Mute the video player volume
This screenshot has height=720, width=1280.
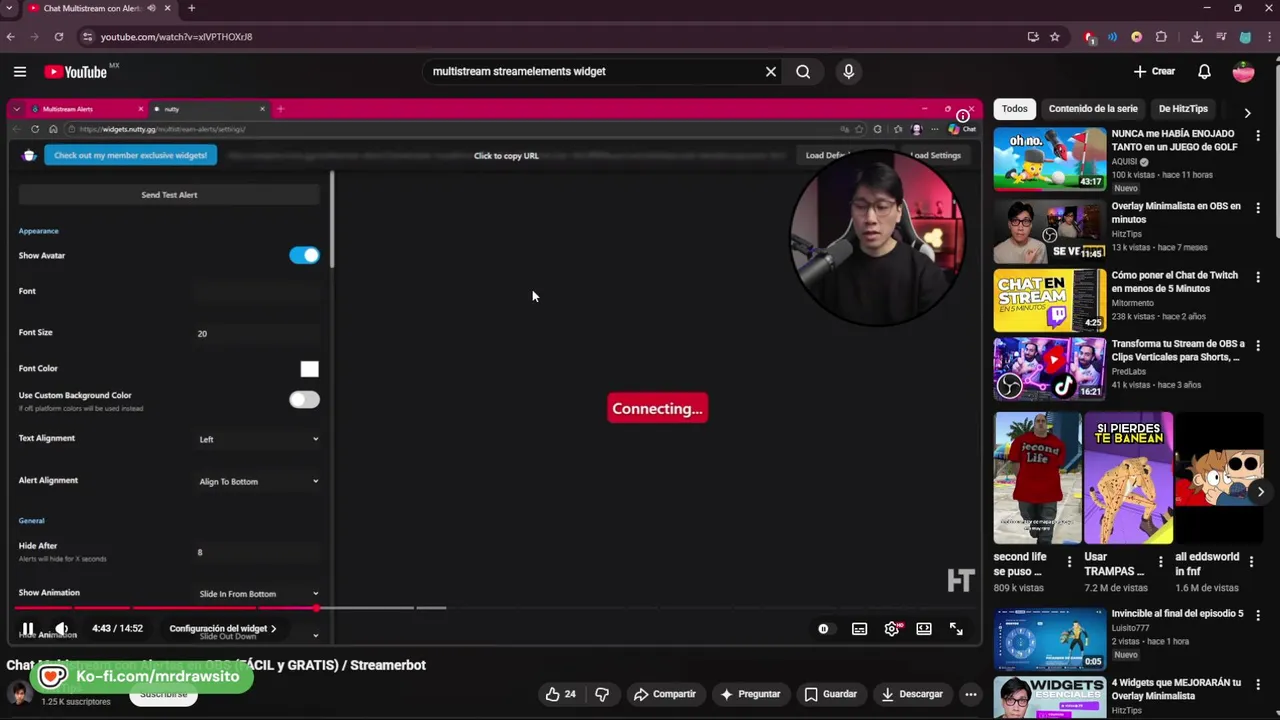point(62,628)
